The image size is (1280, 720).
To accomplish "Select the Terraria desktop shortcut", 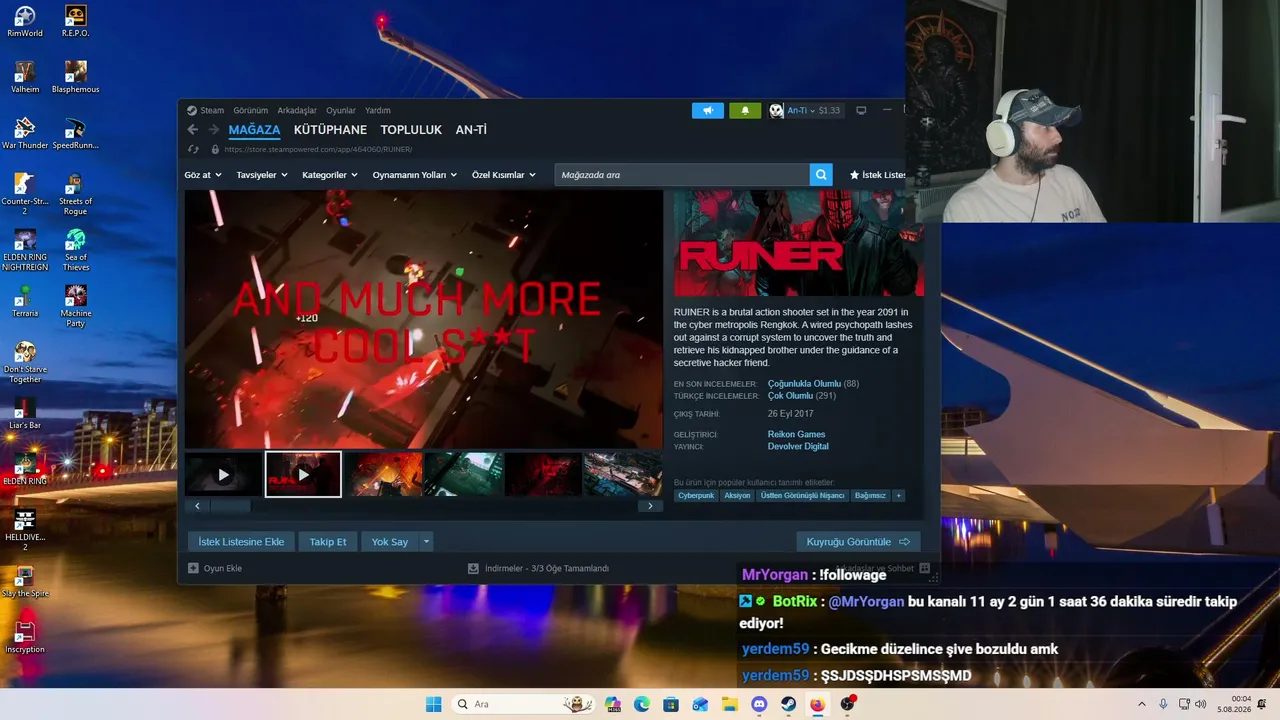I will (25, 301).
